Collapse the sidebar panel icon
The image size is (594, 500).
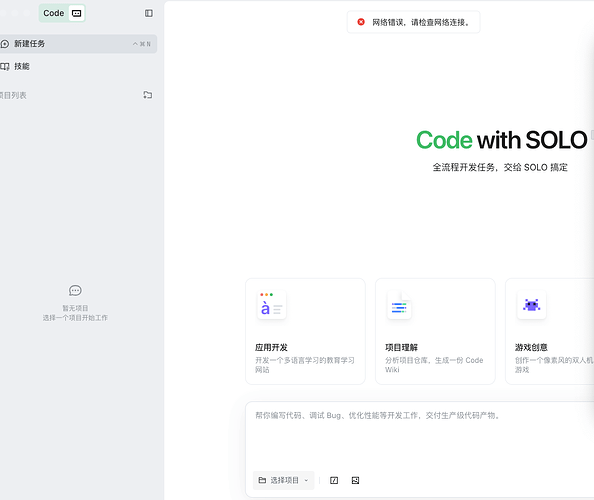click(149, 13)
